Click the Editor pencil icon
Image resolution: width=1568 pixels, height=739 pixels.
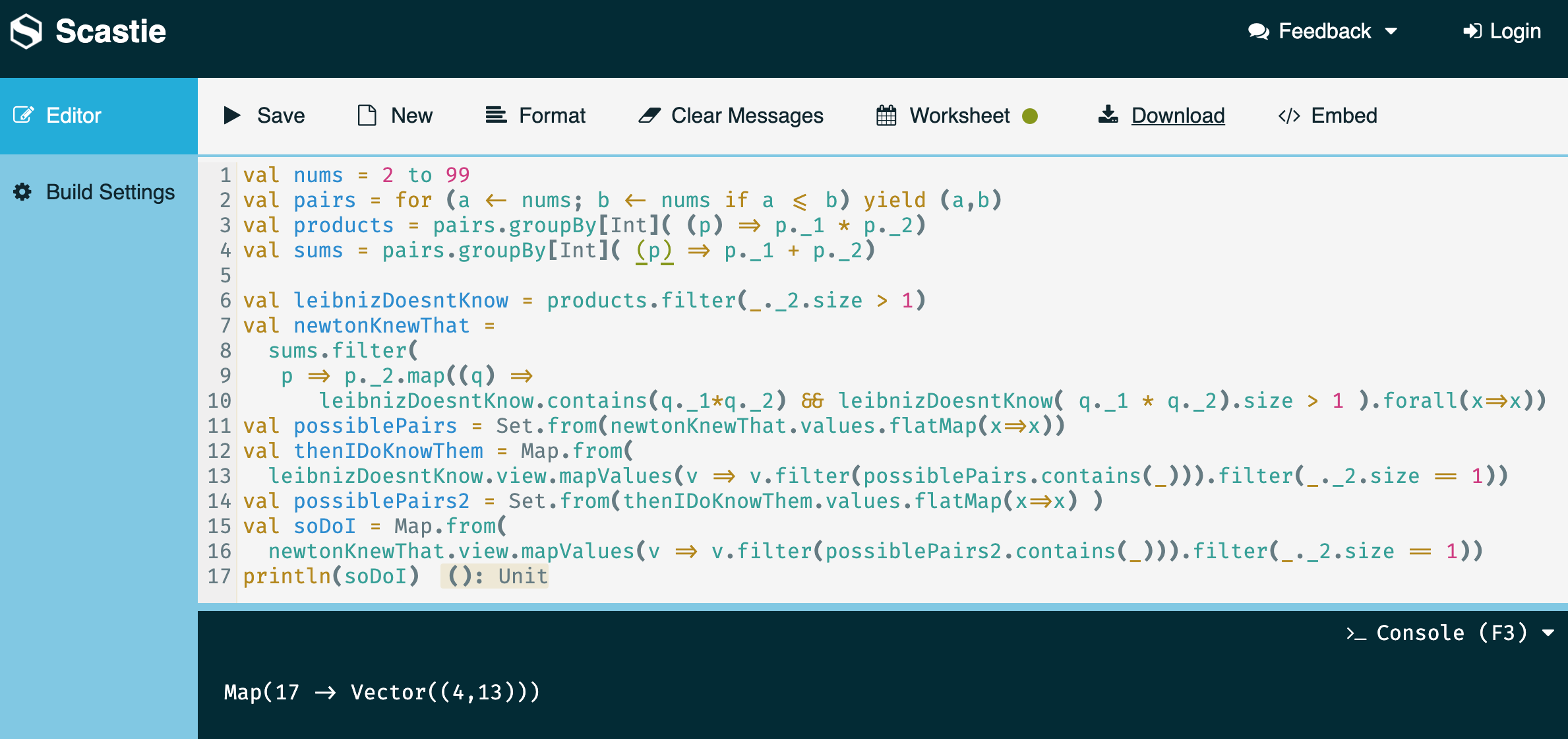(24, 115)
